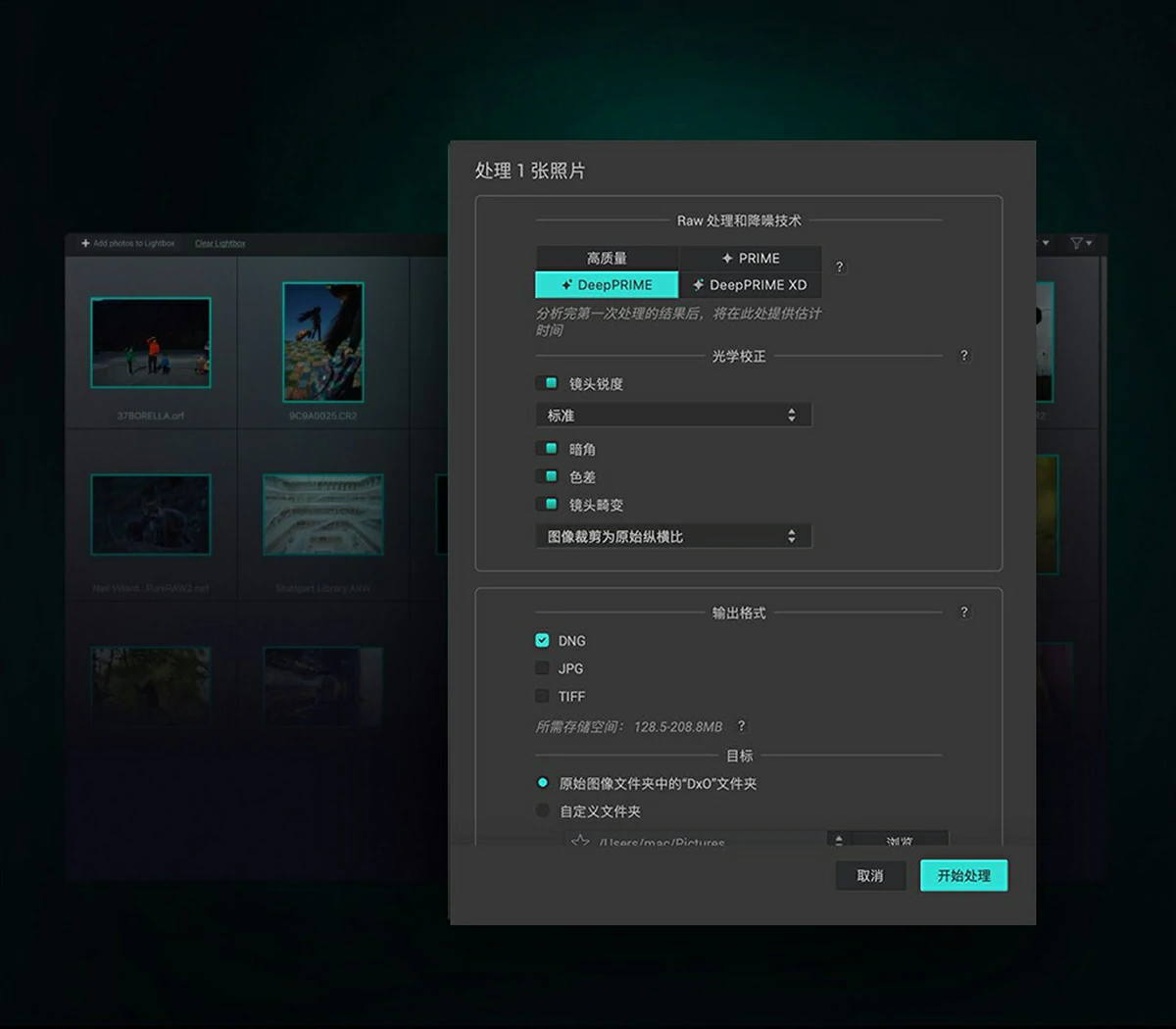The width and height of the screenshot is (1176, 1029).
Task: Open help for 输出格式 section
Action: [964, 612]
